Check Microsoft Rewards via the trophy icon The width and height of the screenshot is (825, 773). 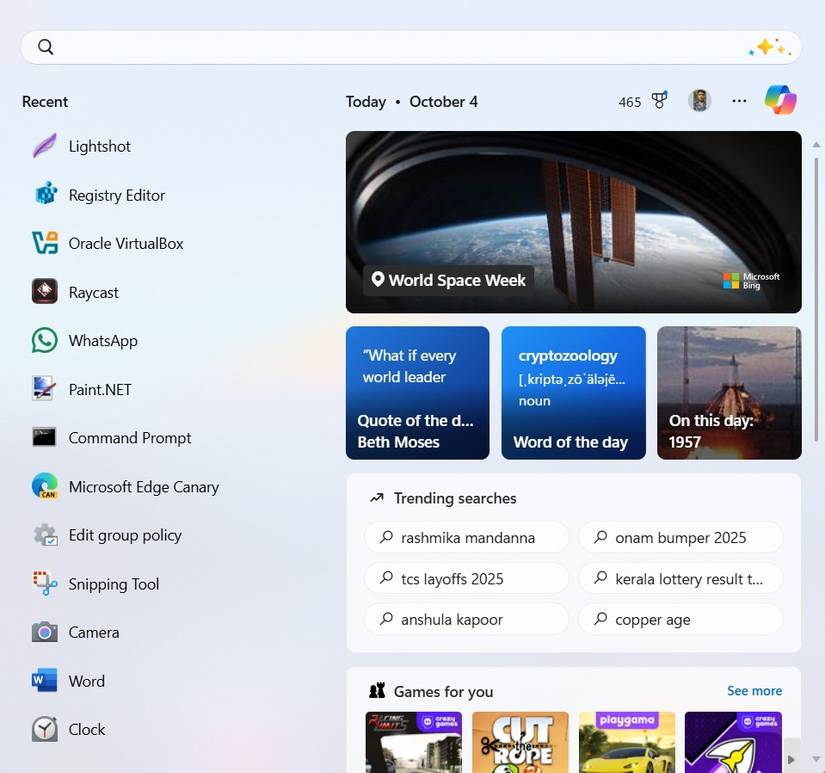[x=659, y=101]
